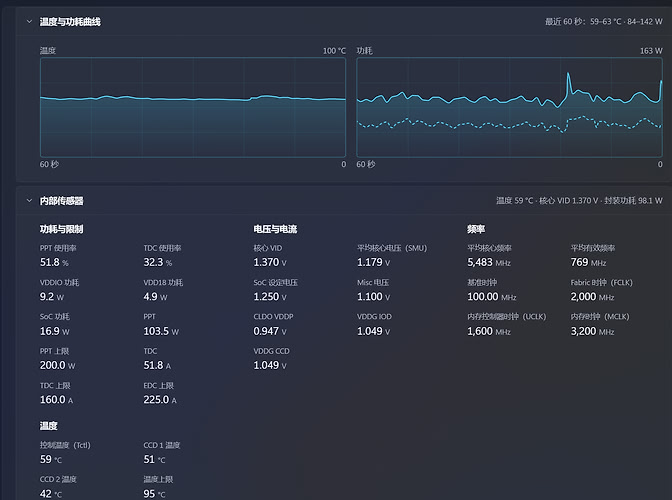The image size is (672, 500).
Task: Select the VDD18 功耗 value 4.9 W
Action: tap(155, 296)
